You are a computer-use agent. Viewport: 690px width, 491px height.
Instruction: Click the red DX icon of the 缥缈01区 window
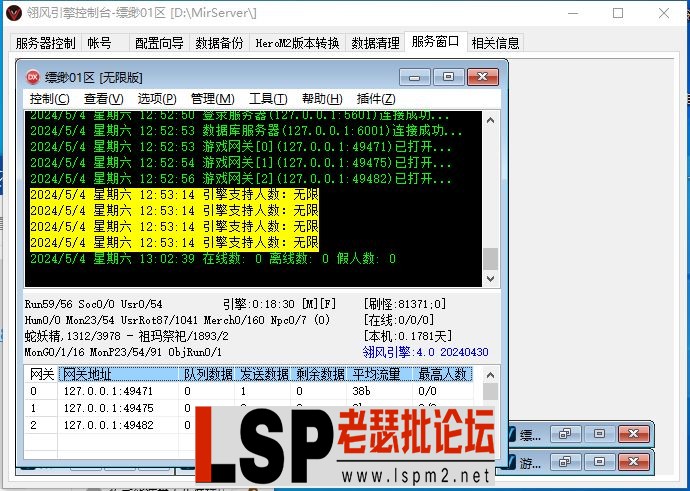33,77
